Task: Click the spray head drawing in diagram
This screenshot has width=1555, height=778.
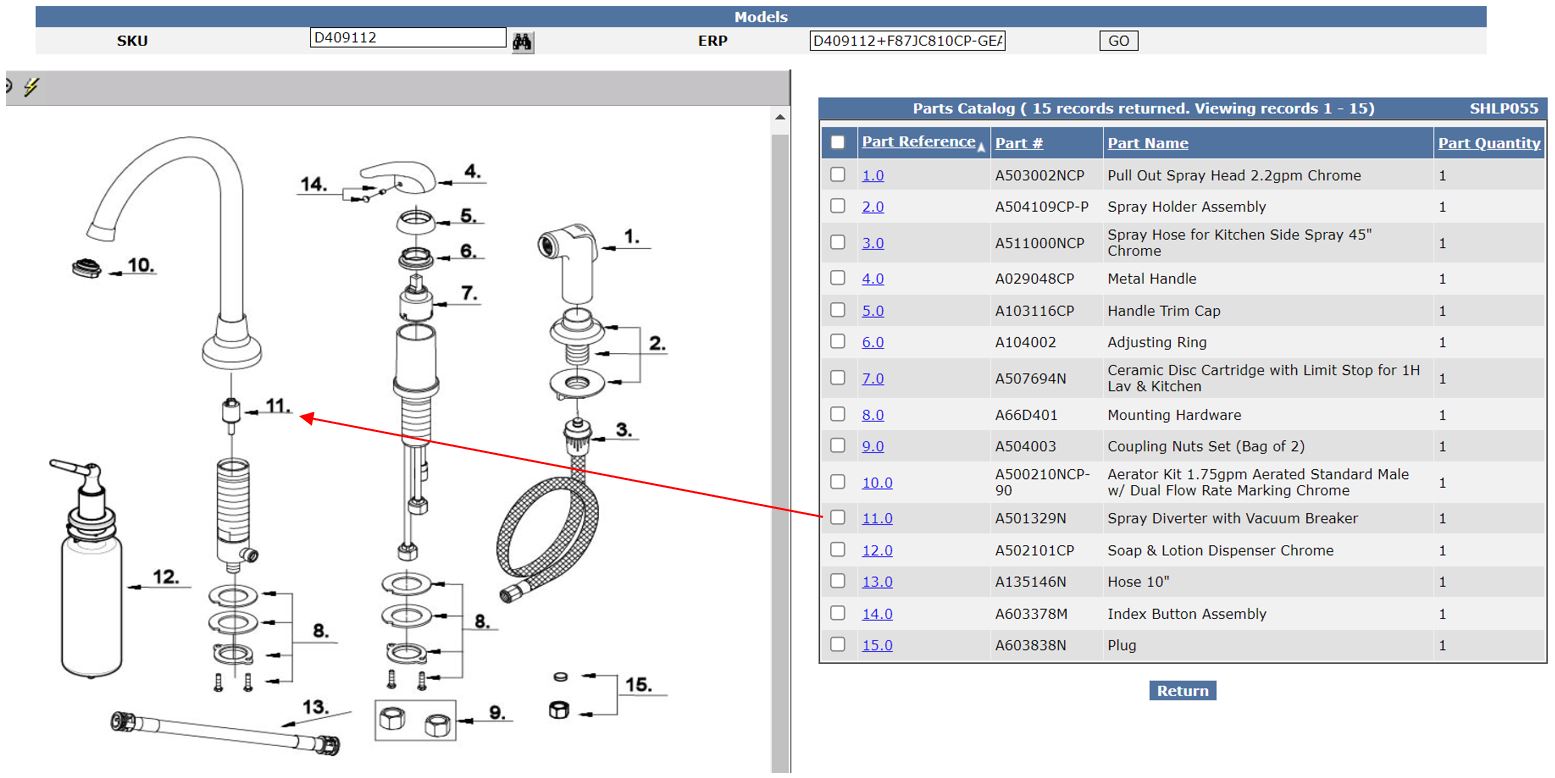Action: point(569,260)
